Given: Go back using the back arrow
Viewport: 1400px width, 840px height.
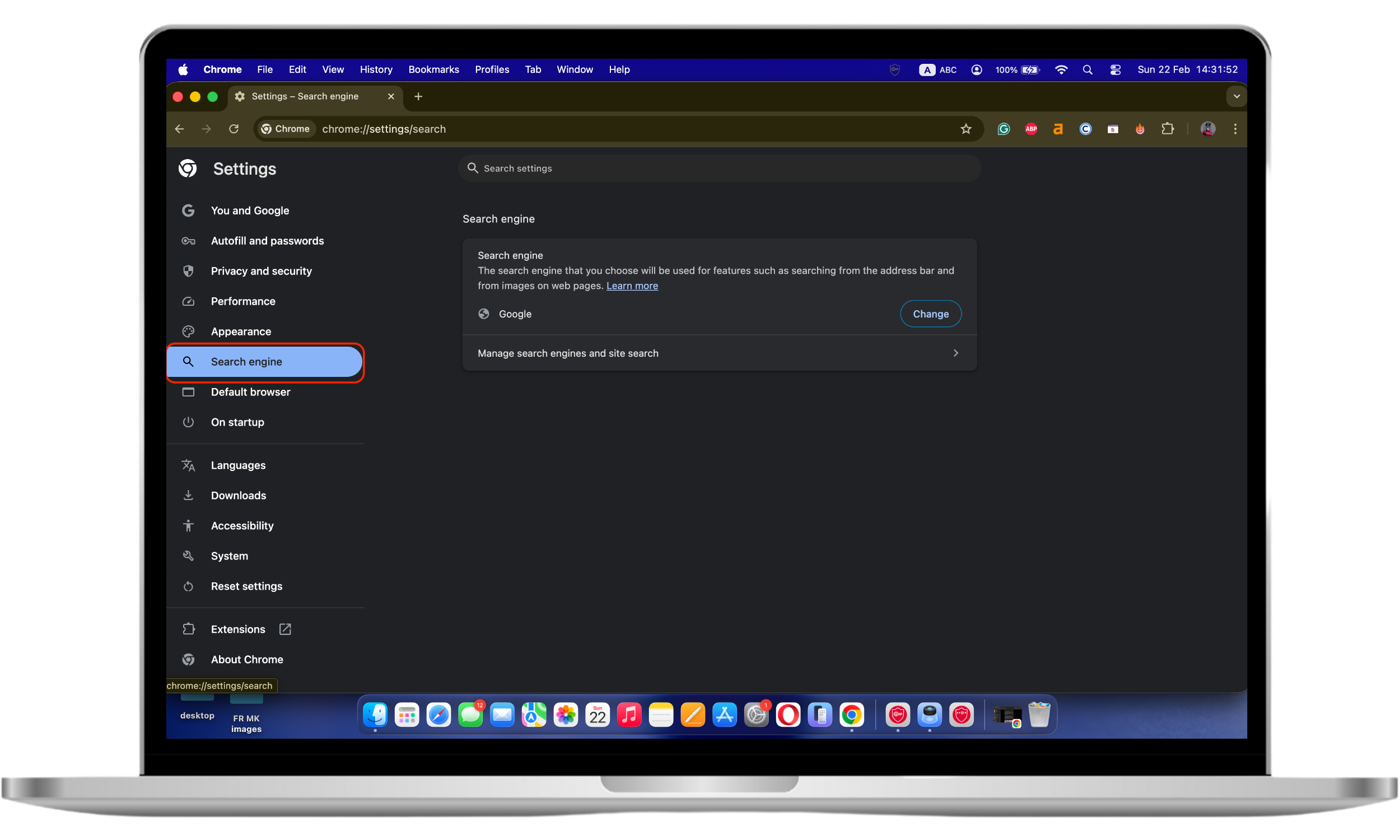Looking at the screenshot, I should pos(179,128).
